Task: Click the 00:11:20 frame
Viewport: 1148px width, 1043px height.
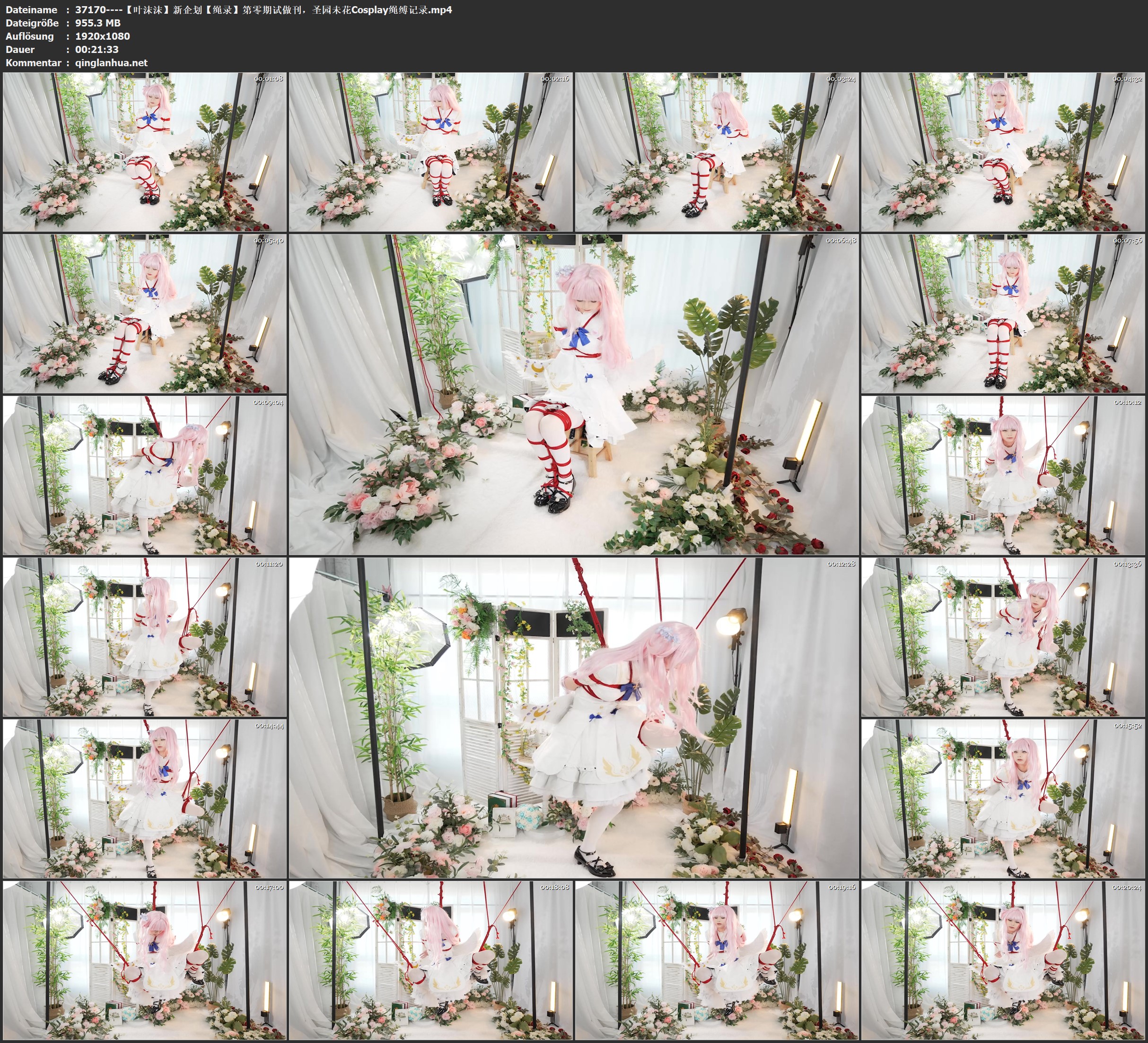Action: pyautogui.click(x=145, y=636)
